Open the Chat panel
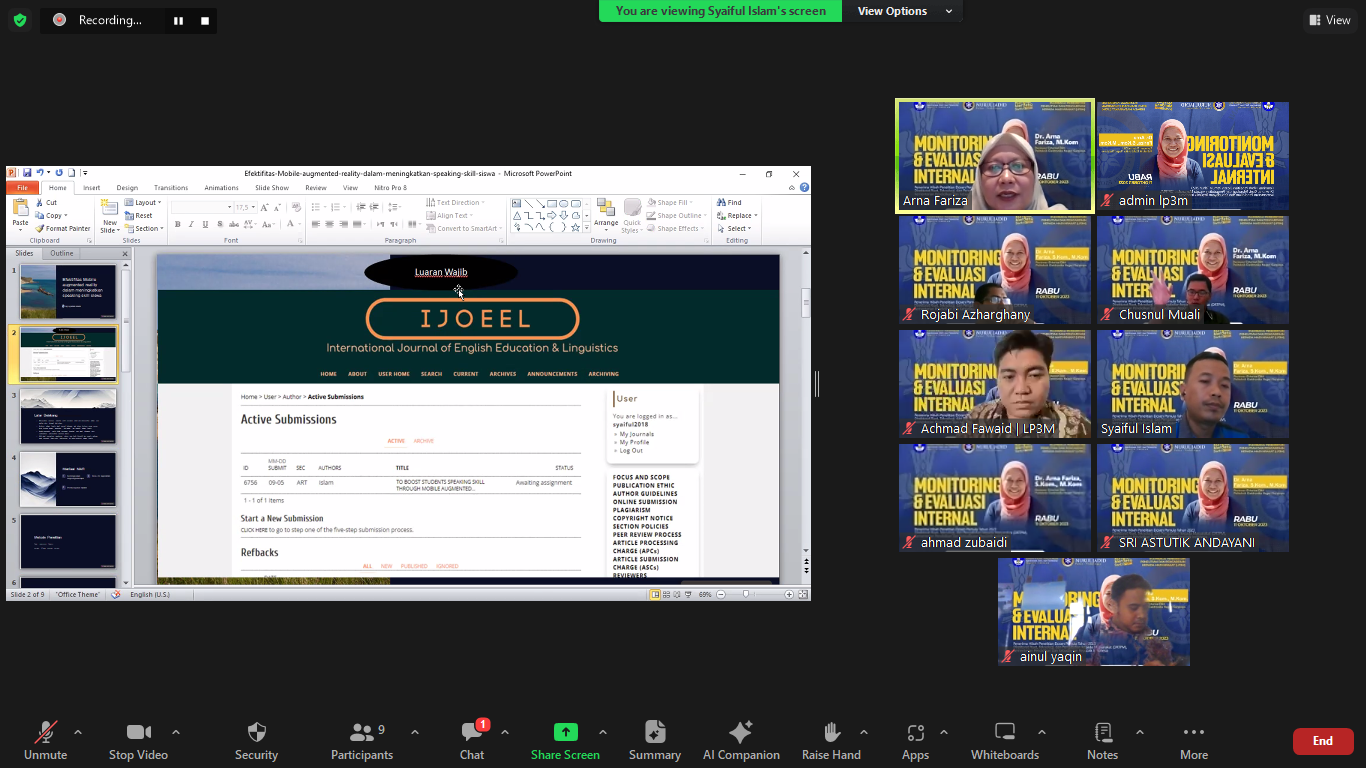The width and height of the screenshot is (1366, 768). point(472,733)
